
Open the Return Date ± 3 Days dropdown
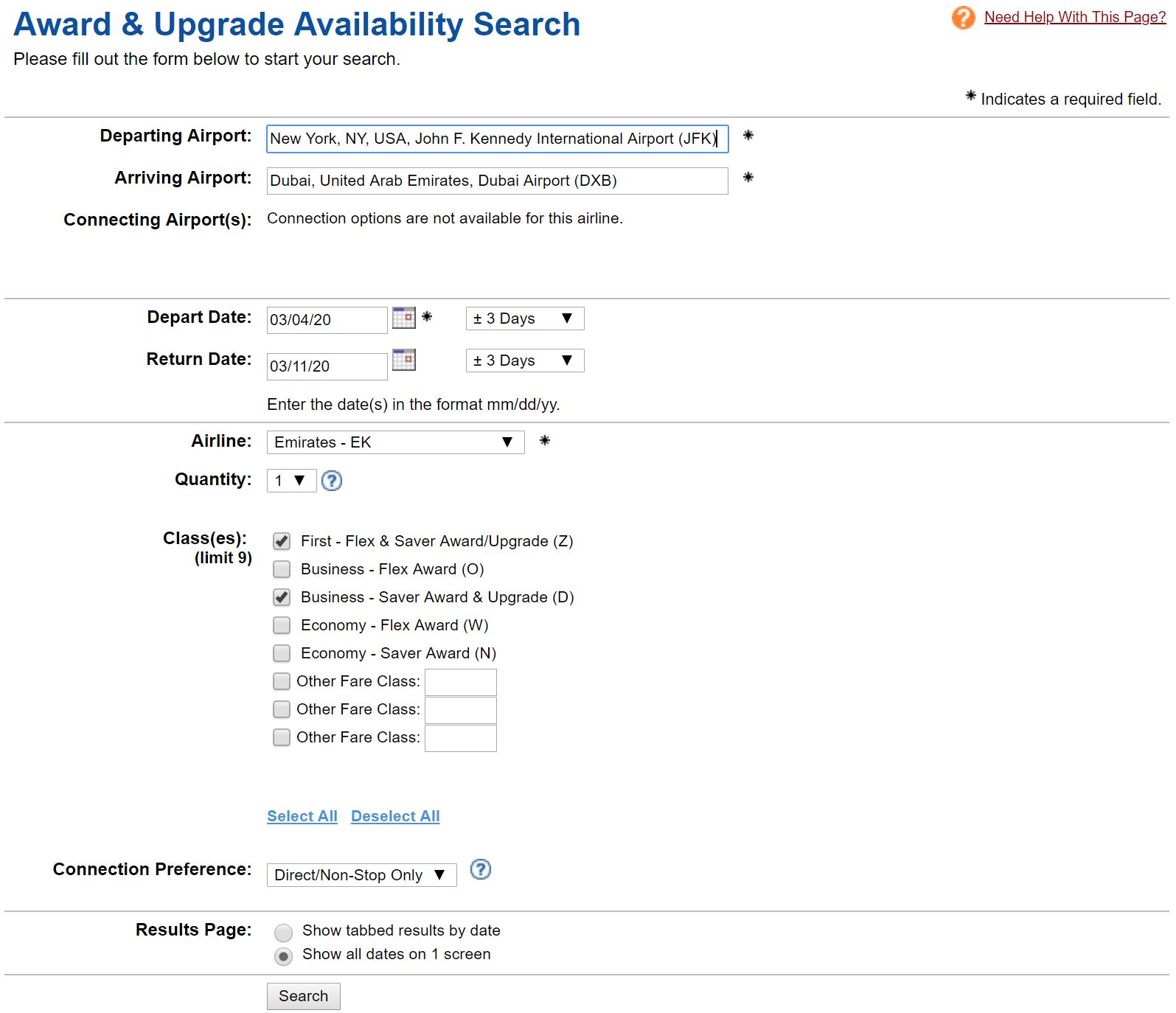click(525, 361)
